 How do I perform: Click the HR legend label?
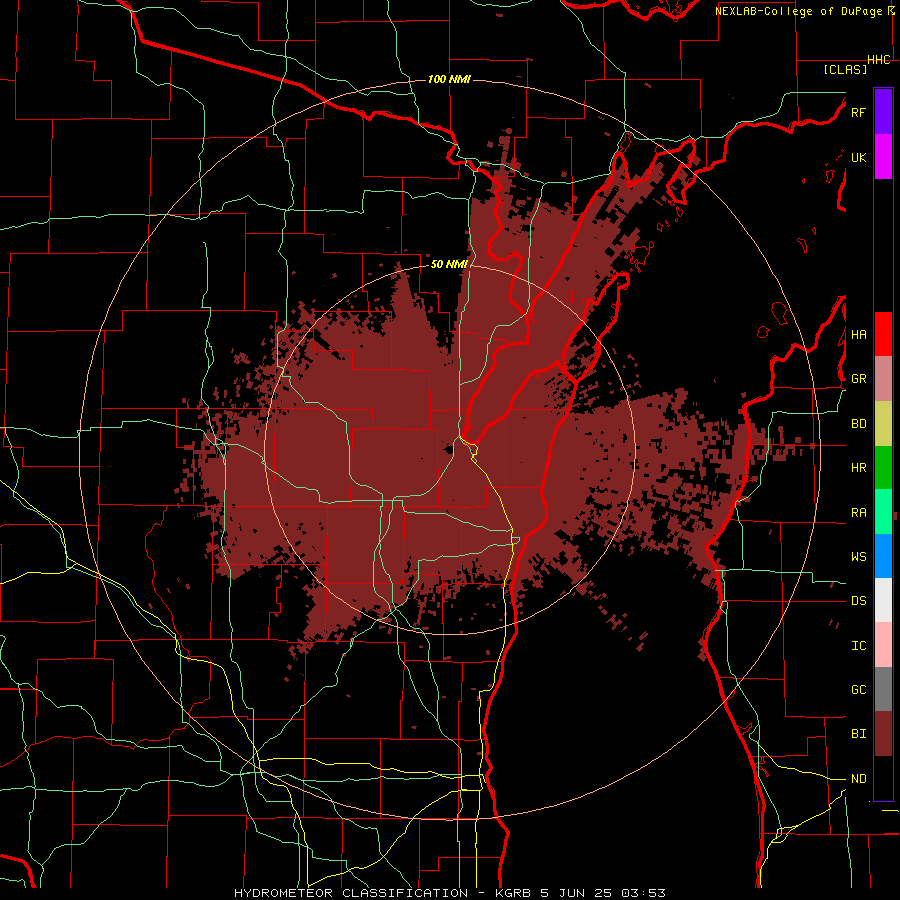pyautogui.click(x=858, y=468)
